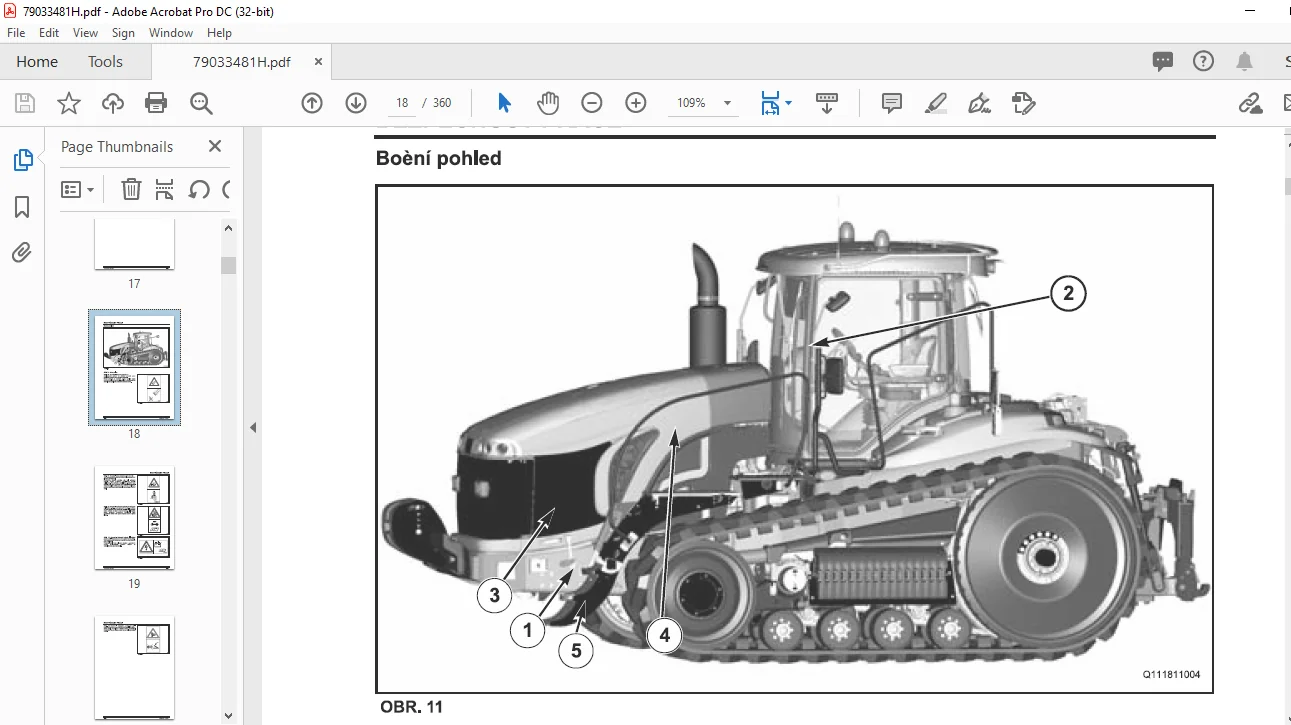Zoom out with the minus button

592,103
